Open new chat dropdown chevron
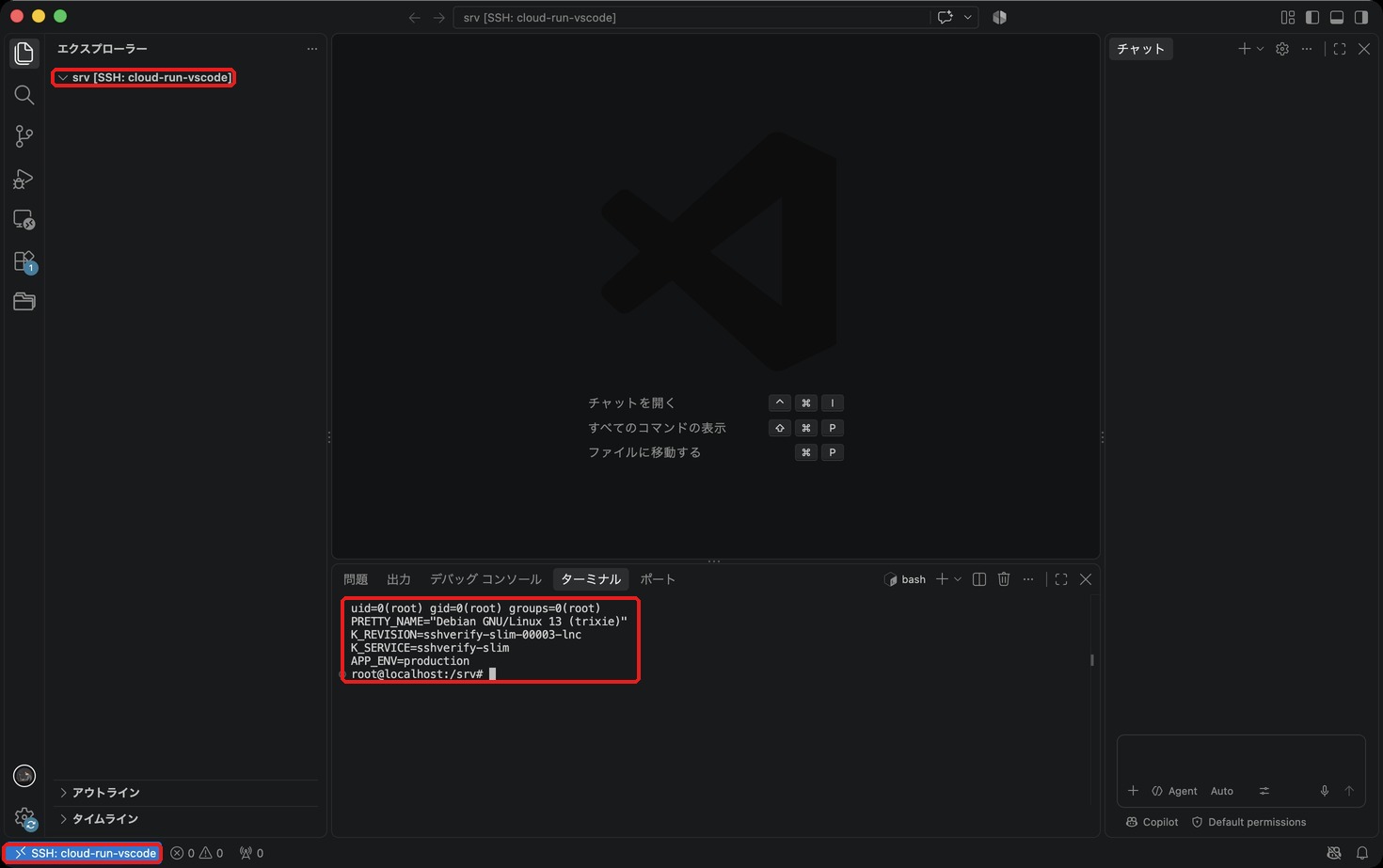Screen dimensions: 1383x868 pyautogui.click(x=1260, y=49)
